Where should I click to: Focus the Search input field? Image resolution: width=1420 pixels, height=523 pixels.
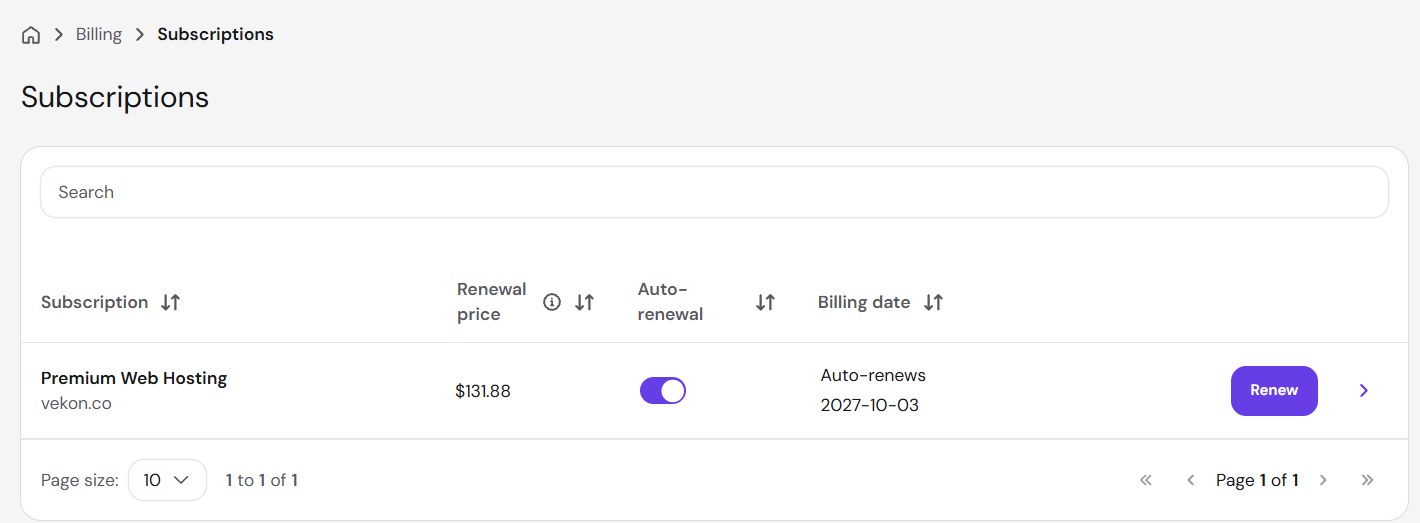[x=714, y=192]
